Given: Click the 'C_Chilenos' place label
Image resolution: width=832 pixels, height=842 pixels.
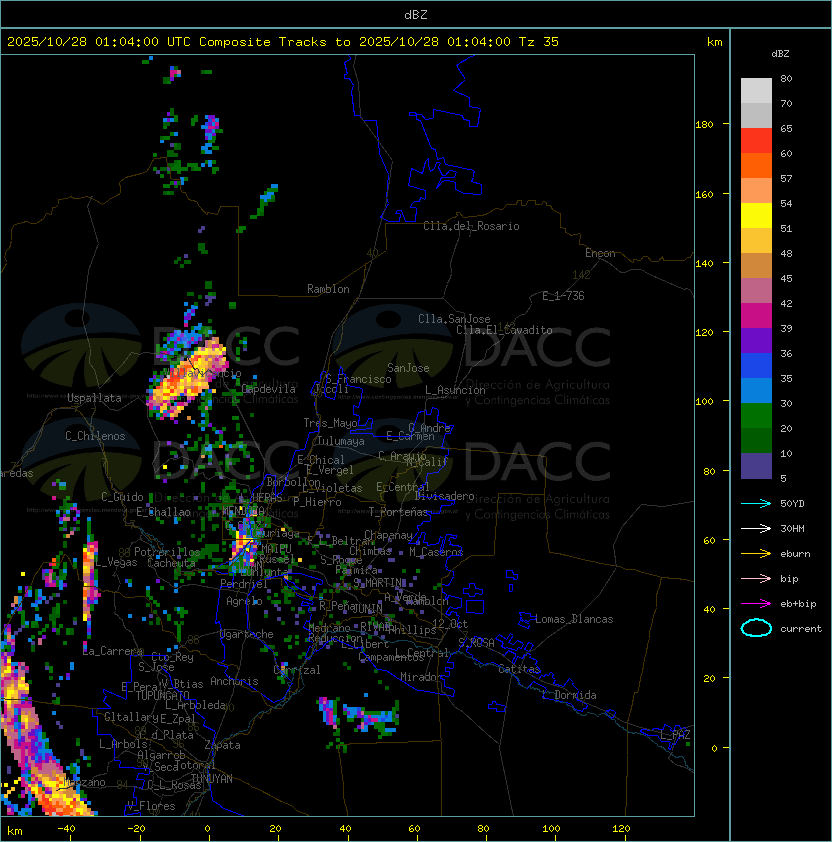Looking at the screenshot, I should pyautogui.click(x=95, y=436).
